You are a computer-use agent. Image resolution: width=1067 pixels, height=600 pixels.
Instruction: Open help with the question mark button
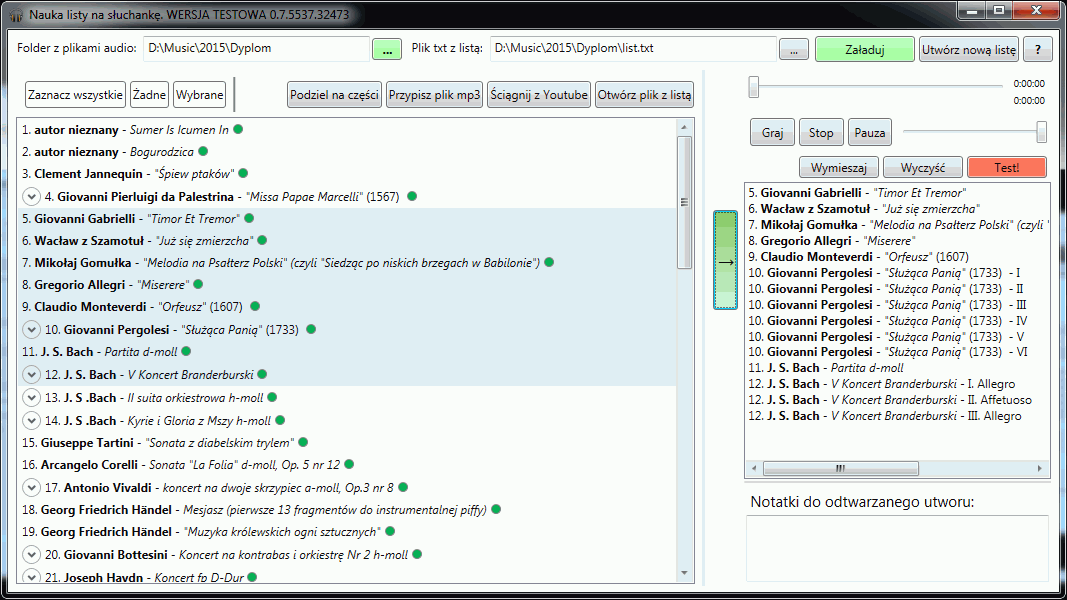click(x=1038, y=49)
